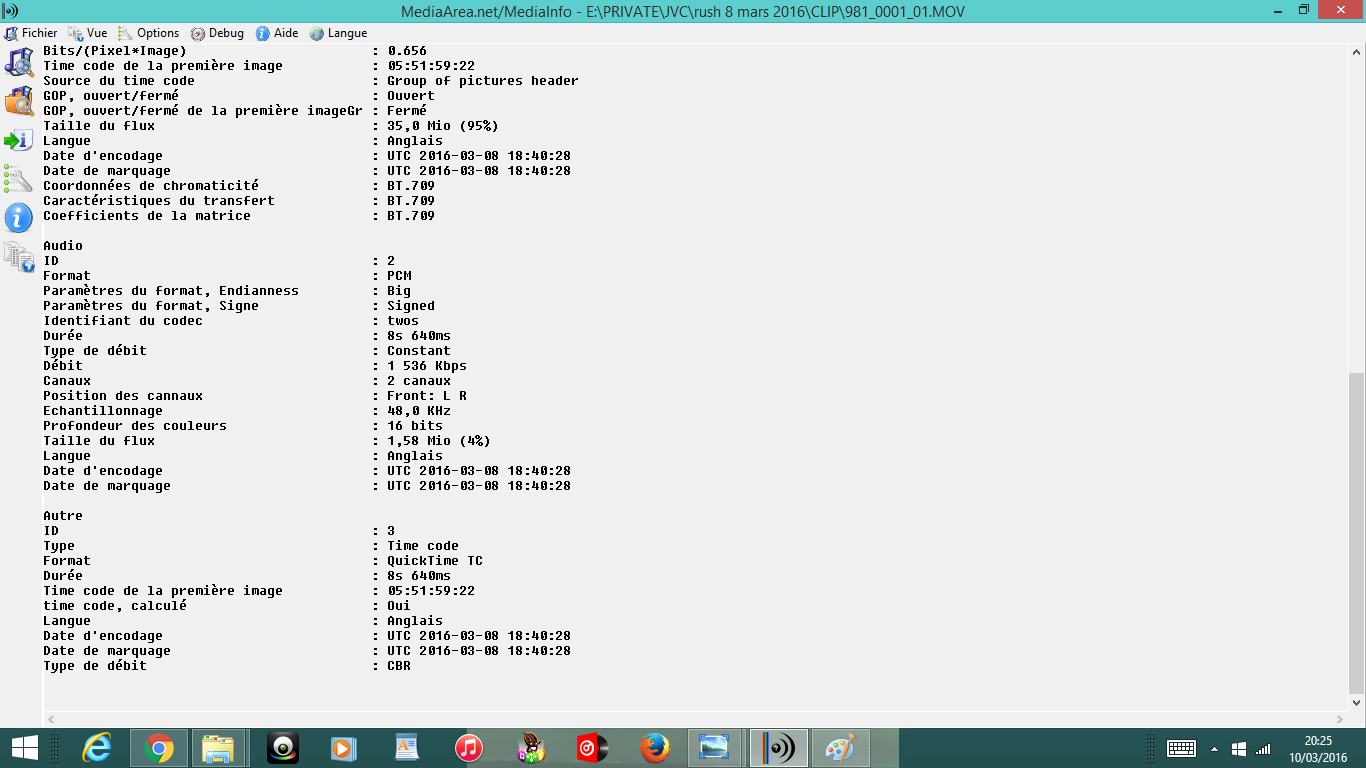Click the horizontal scrollbar right arrow

pyautogui.click(x=1340, y=719)
